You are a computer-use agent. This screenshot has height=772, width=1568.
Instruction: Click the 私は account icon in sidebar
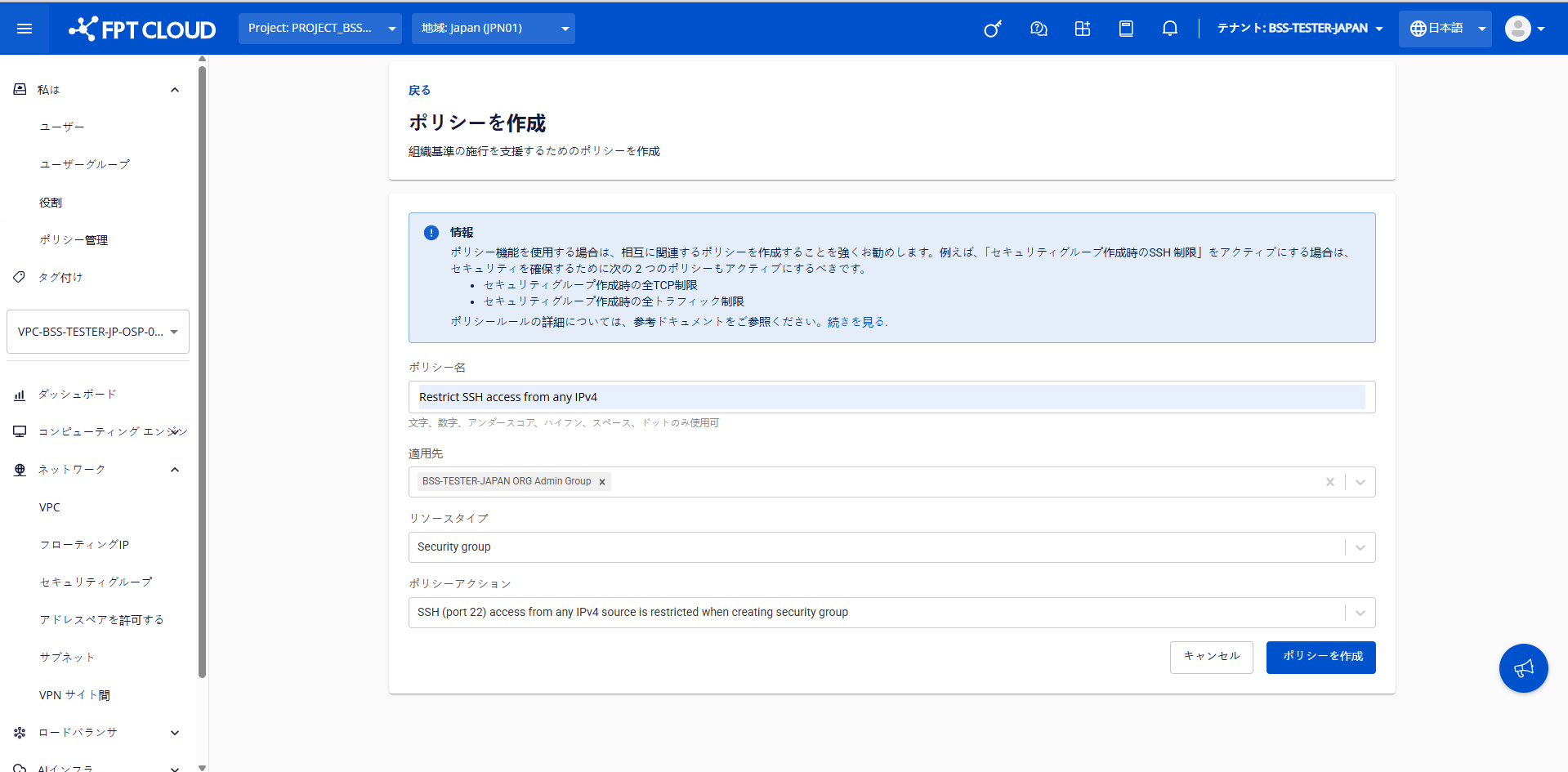pyautogui.click(x=20, y=89)
